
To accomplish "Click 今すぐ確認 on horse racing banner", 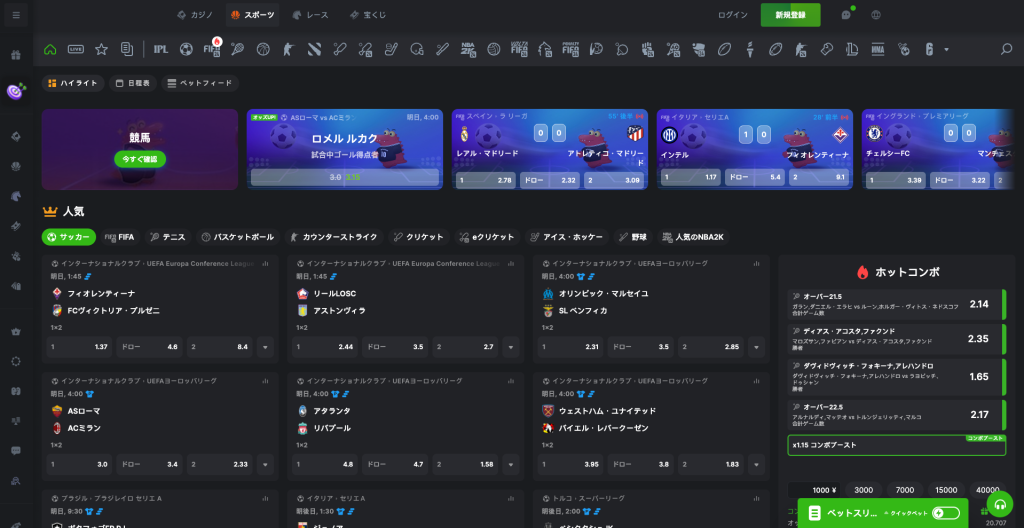I will pyautogui.click(x=140, y=159).
